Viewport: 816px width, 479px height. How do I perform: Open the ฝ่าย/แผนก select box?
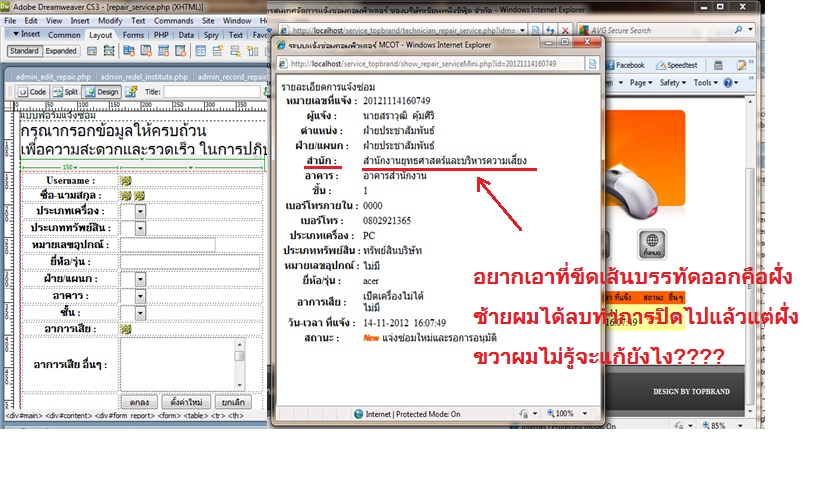pos(140,279)
